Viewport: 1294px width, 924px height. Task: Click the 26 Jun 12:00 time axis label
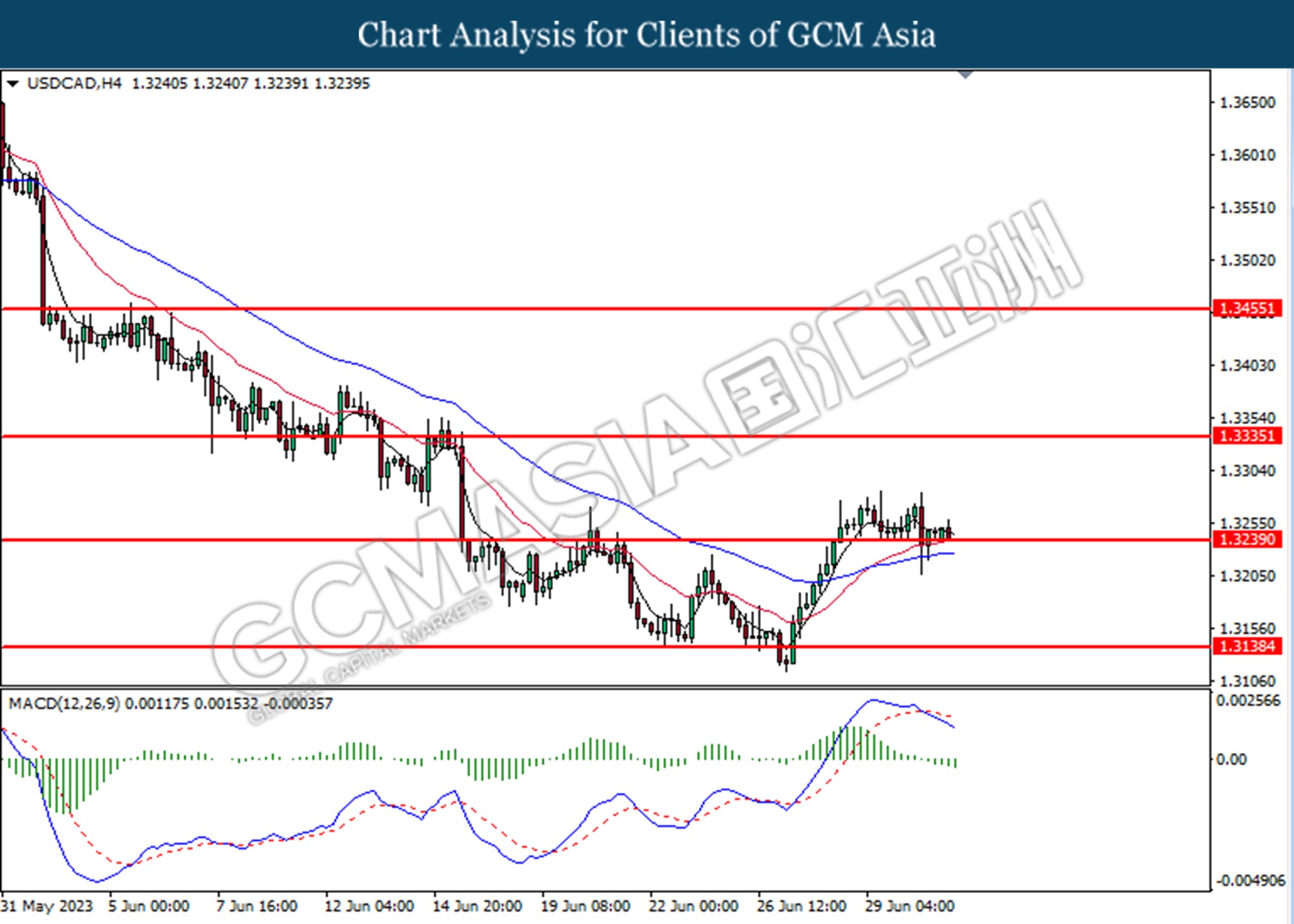tap(801, 906)
